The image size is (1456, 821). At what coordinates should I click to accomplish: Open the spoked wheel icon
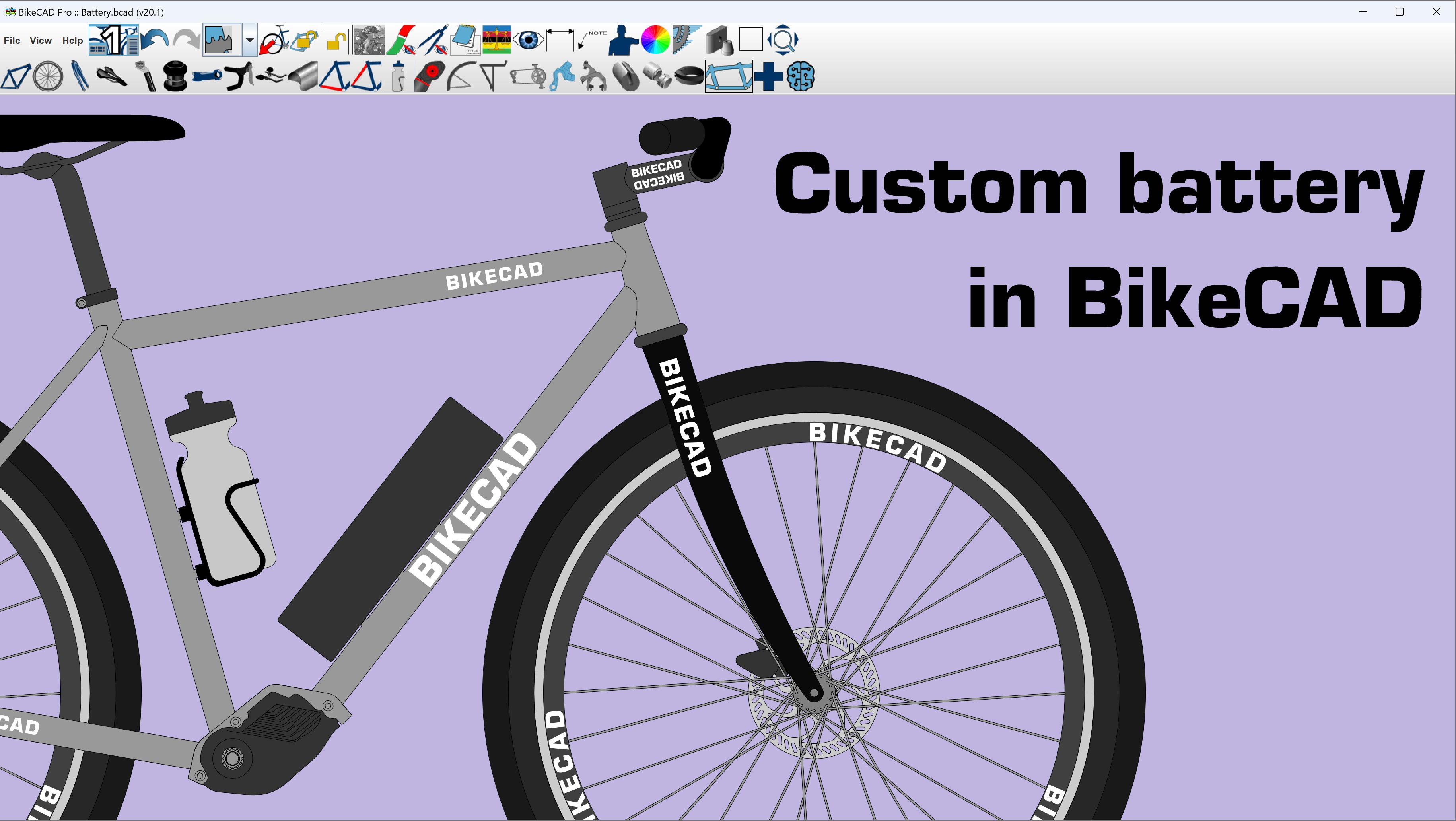(48, 76)
